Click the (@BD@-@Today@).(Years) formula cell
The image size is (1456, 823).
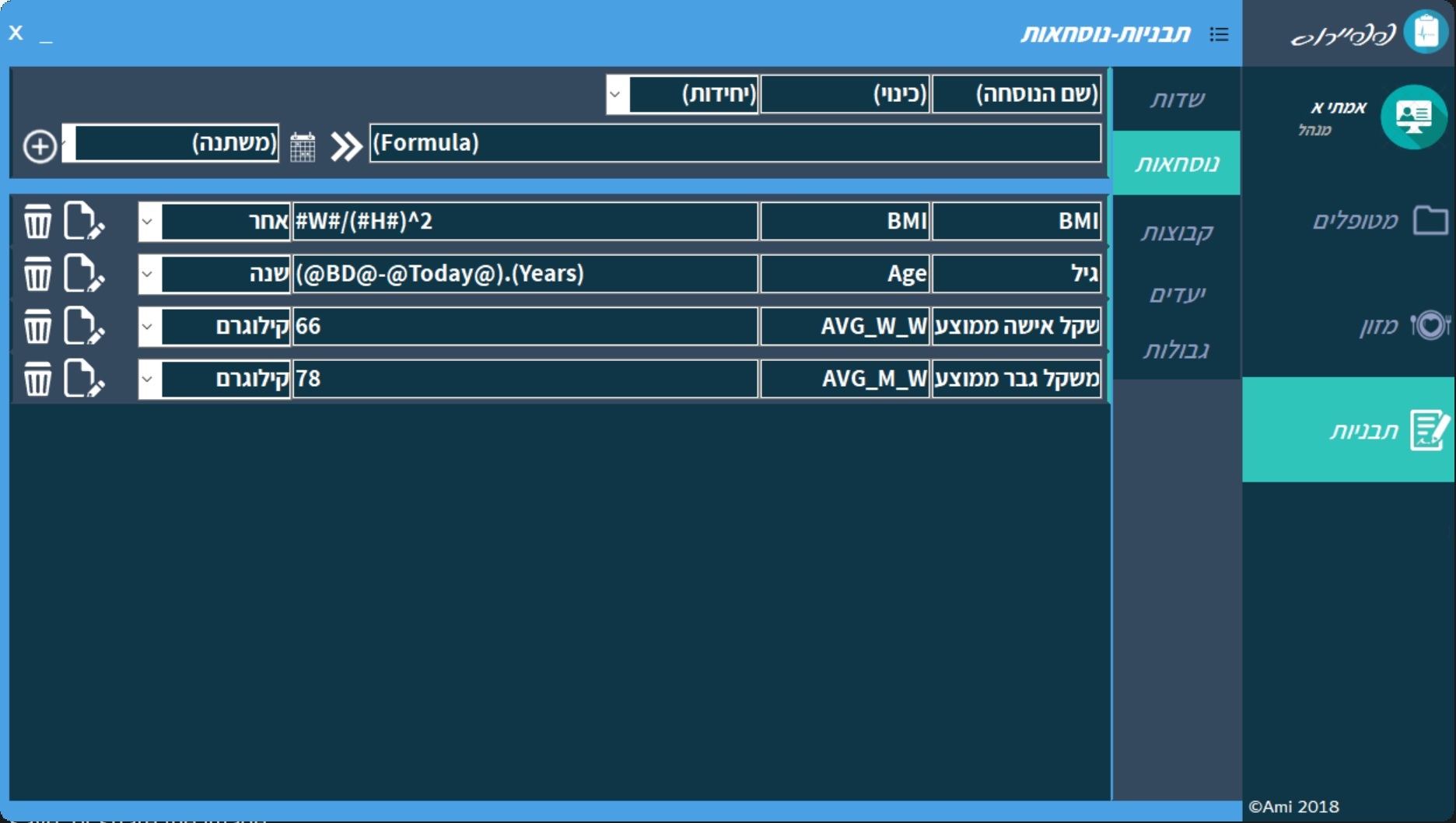coord(525,274)
